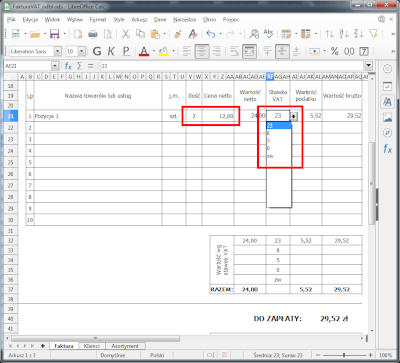This screenshot has height=363, width=400.
Task: Open the Function Wizard fx icon
Action: coord(68,66)
